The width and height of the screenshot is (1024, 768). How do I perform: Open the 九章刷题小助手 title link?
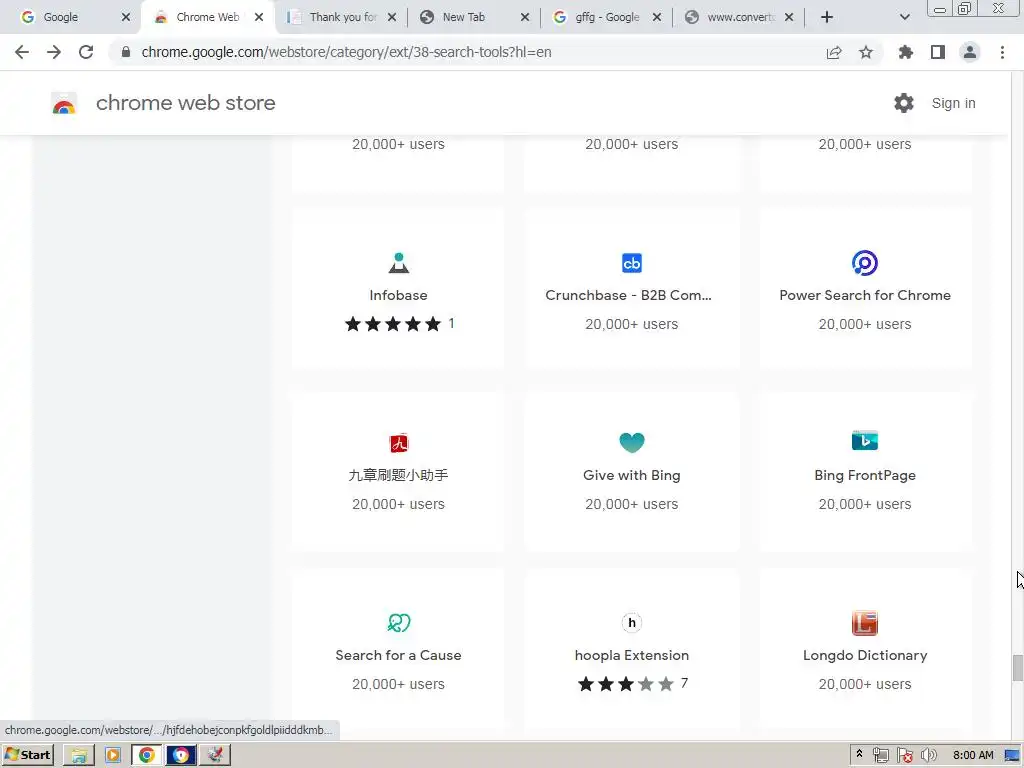pyautogui.click(x=398, y=475)
